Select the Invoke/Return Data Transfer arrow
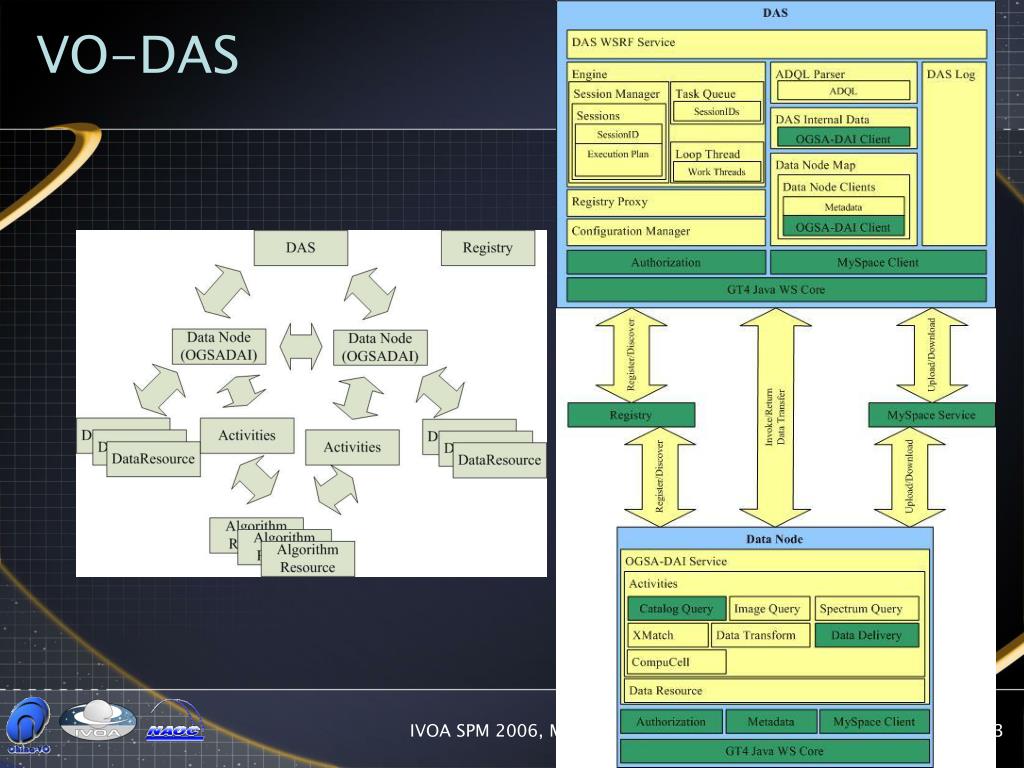 point(775,417)
